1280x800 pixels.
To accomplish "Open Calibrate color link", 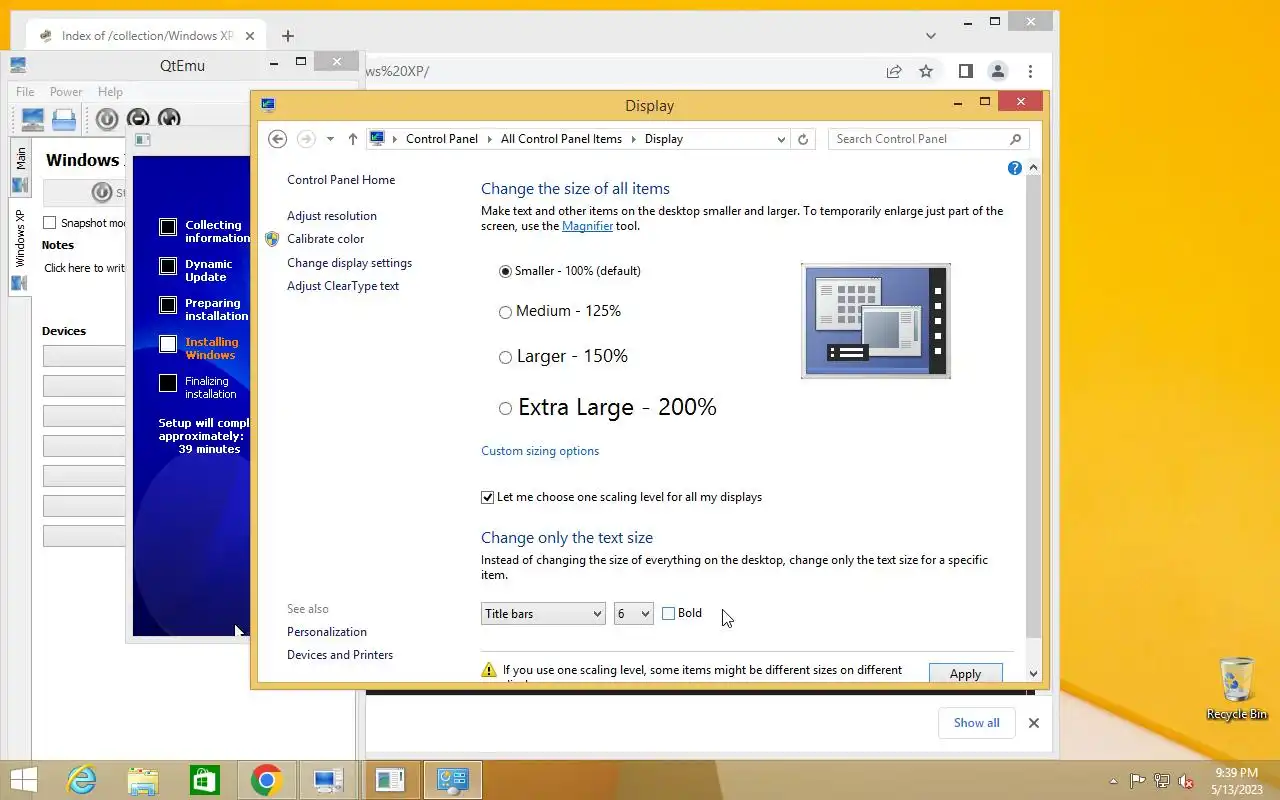I will [325, 239].
